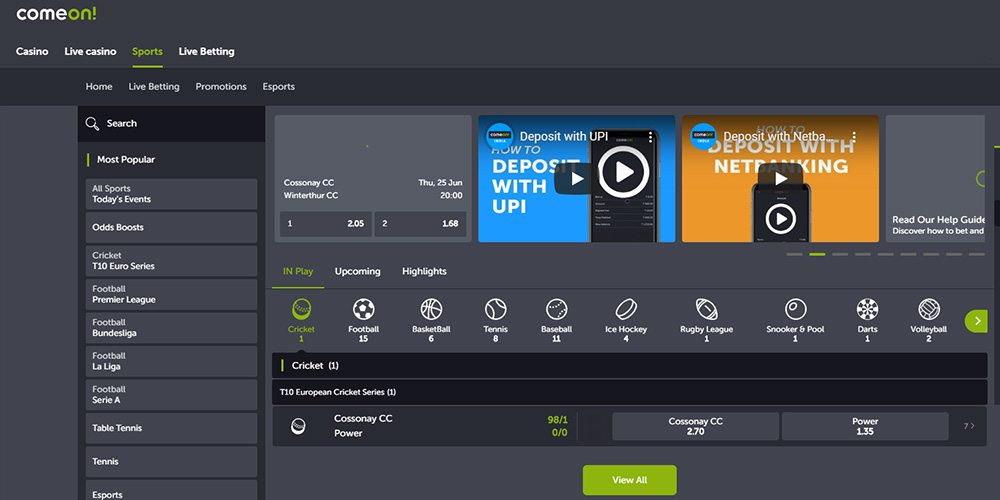Open the Casino tab

tap(32, 52)
